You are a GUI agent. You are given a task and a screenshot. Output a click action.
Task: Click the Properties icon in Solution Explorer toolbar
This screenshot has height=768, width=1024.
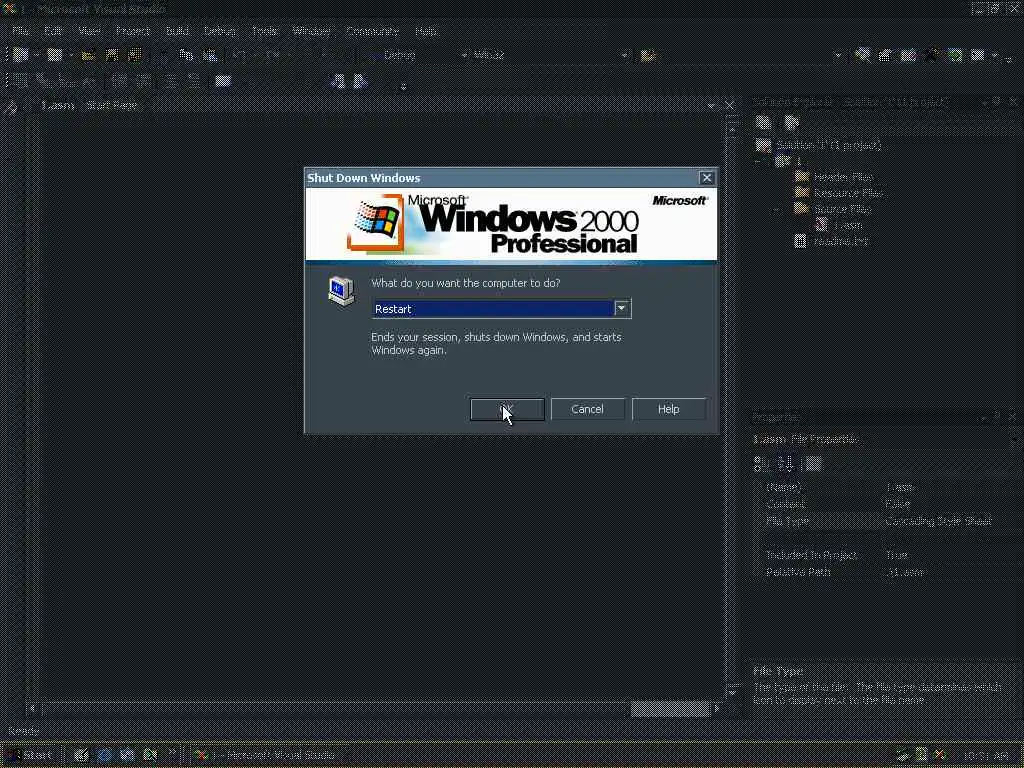coord(763,122)
